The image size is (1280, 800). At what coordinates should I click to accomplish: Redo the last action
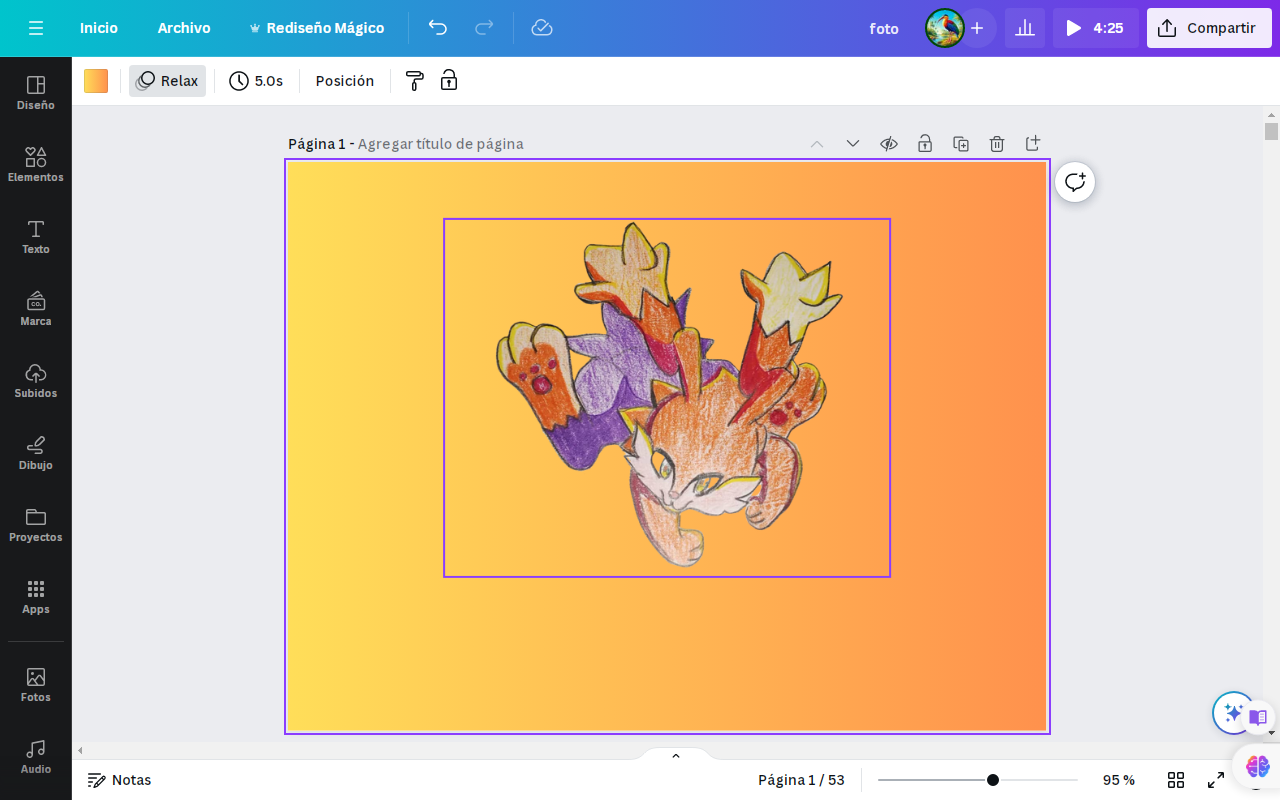484,28
